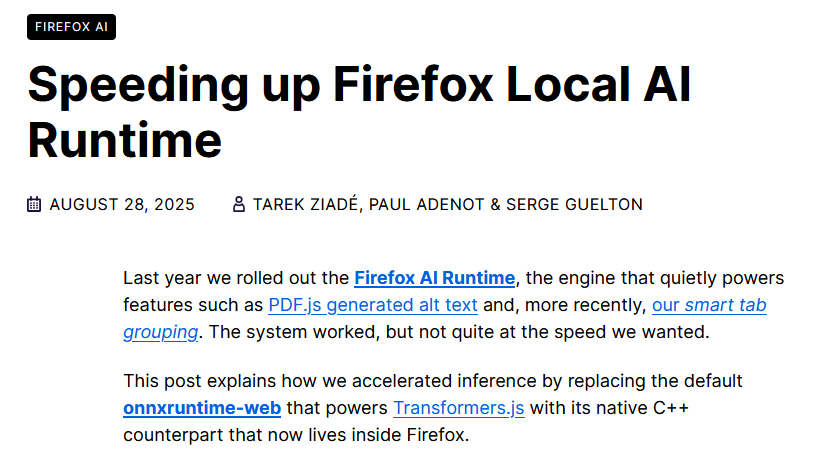This screenshot has height=469, width=818.
Task: Click the August 28, 2025 publish date
Action: (x=122, y=205)
